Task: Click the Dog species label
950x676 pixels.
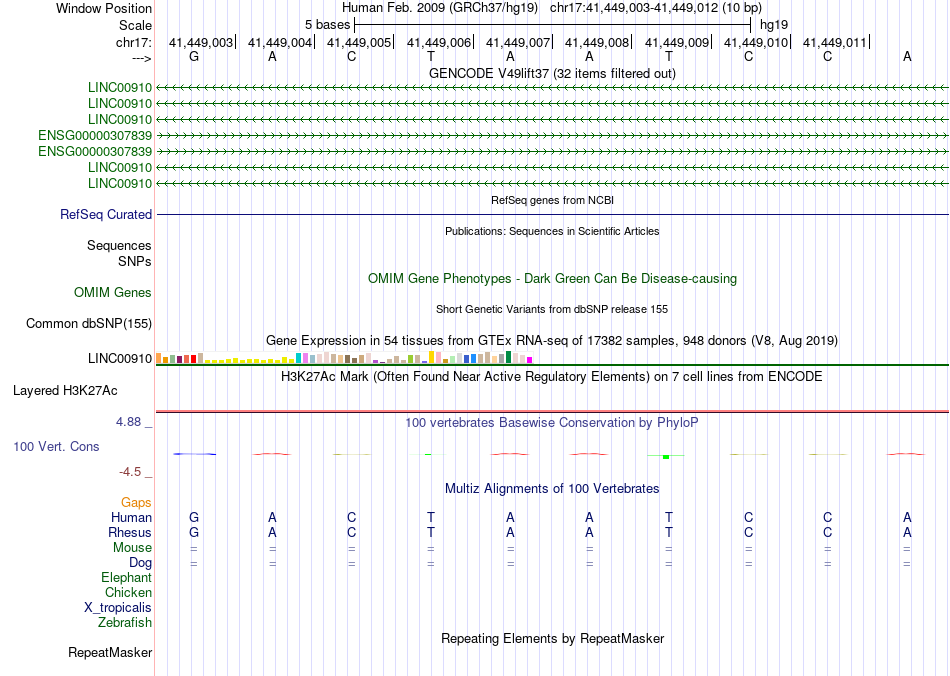Action: coord(141,563)
